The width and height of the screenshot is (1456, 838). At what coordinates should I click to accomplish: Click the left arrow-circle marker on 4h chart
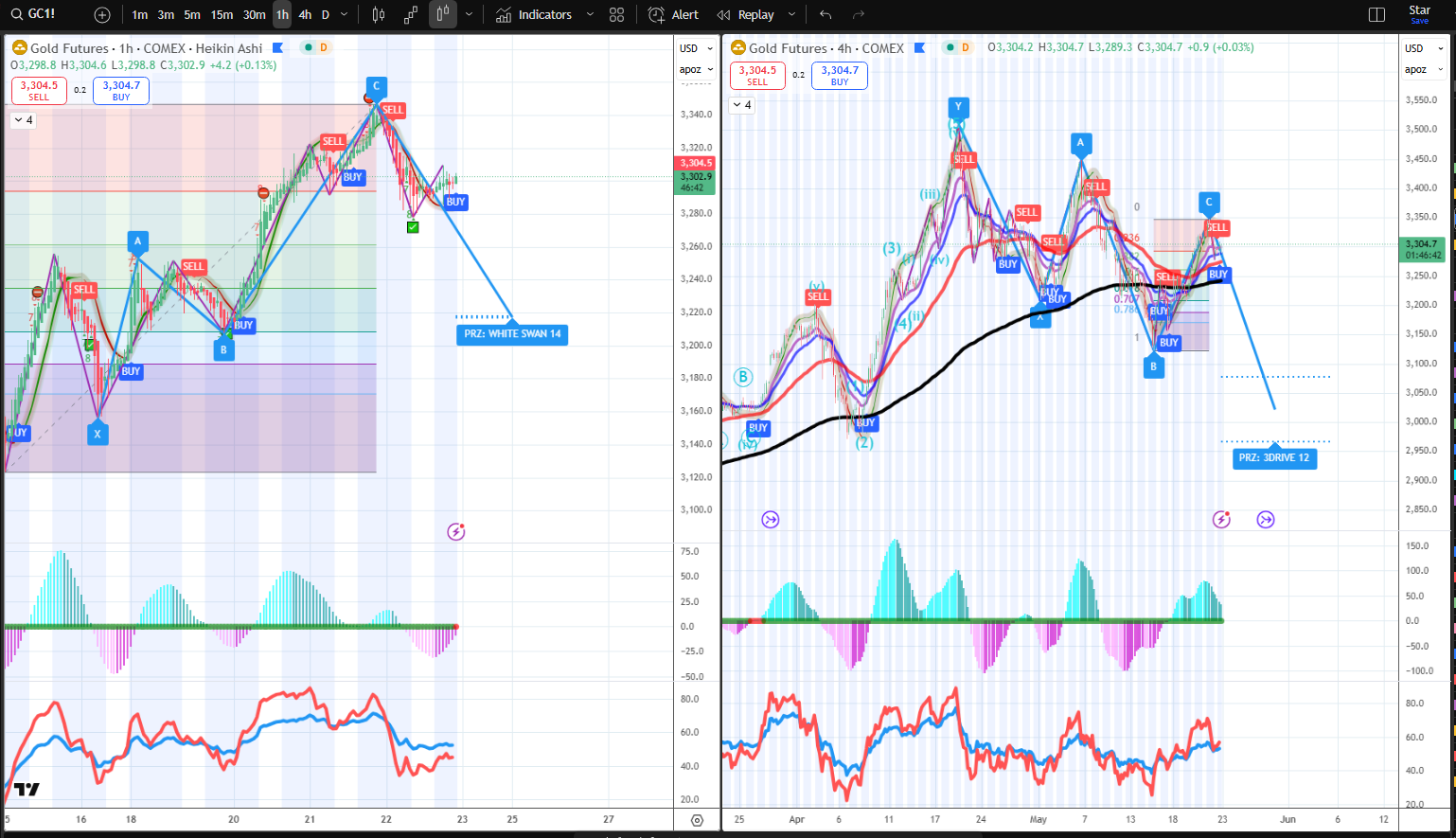pyautogui.click(x=771, y=519)
